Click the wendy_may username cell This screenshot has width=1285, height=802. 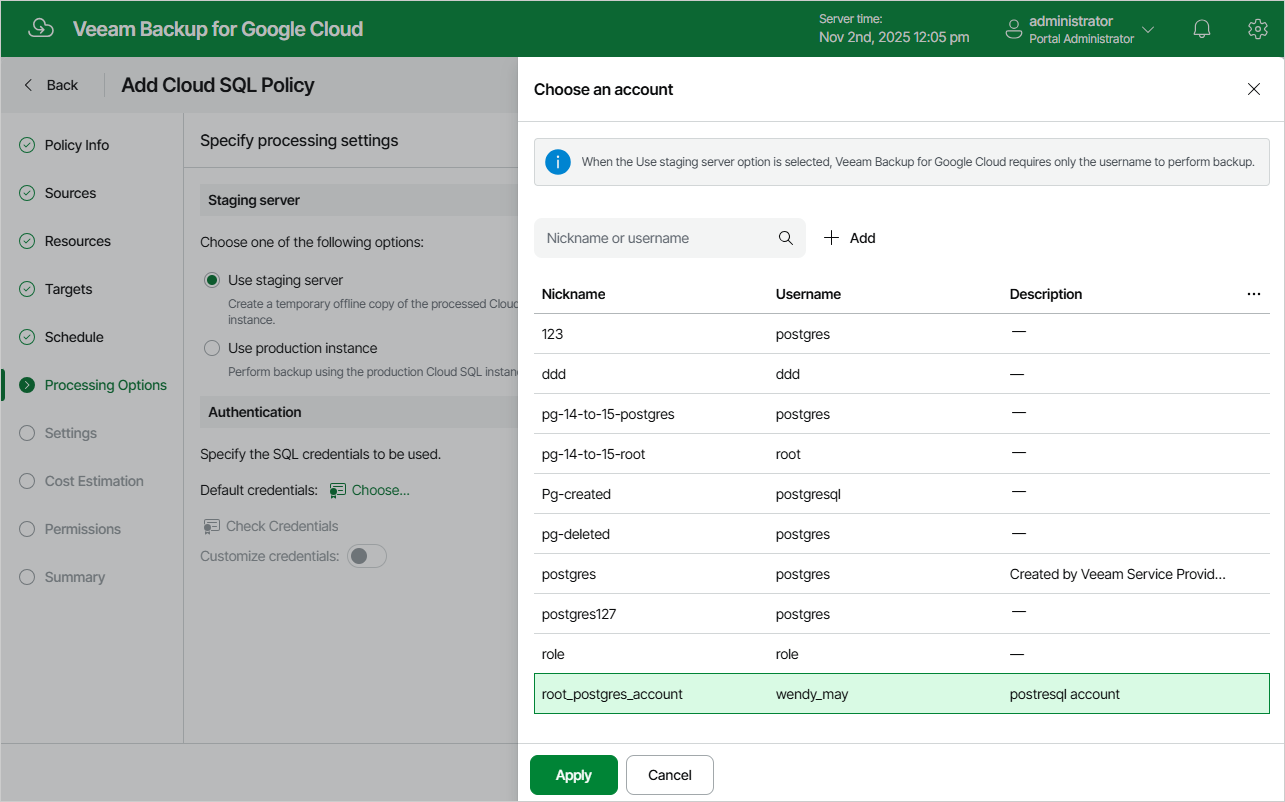[x=812, y=694]
